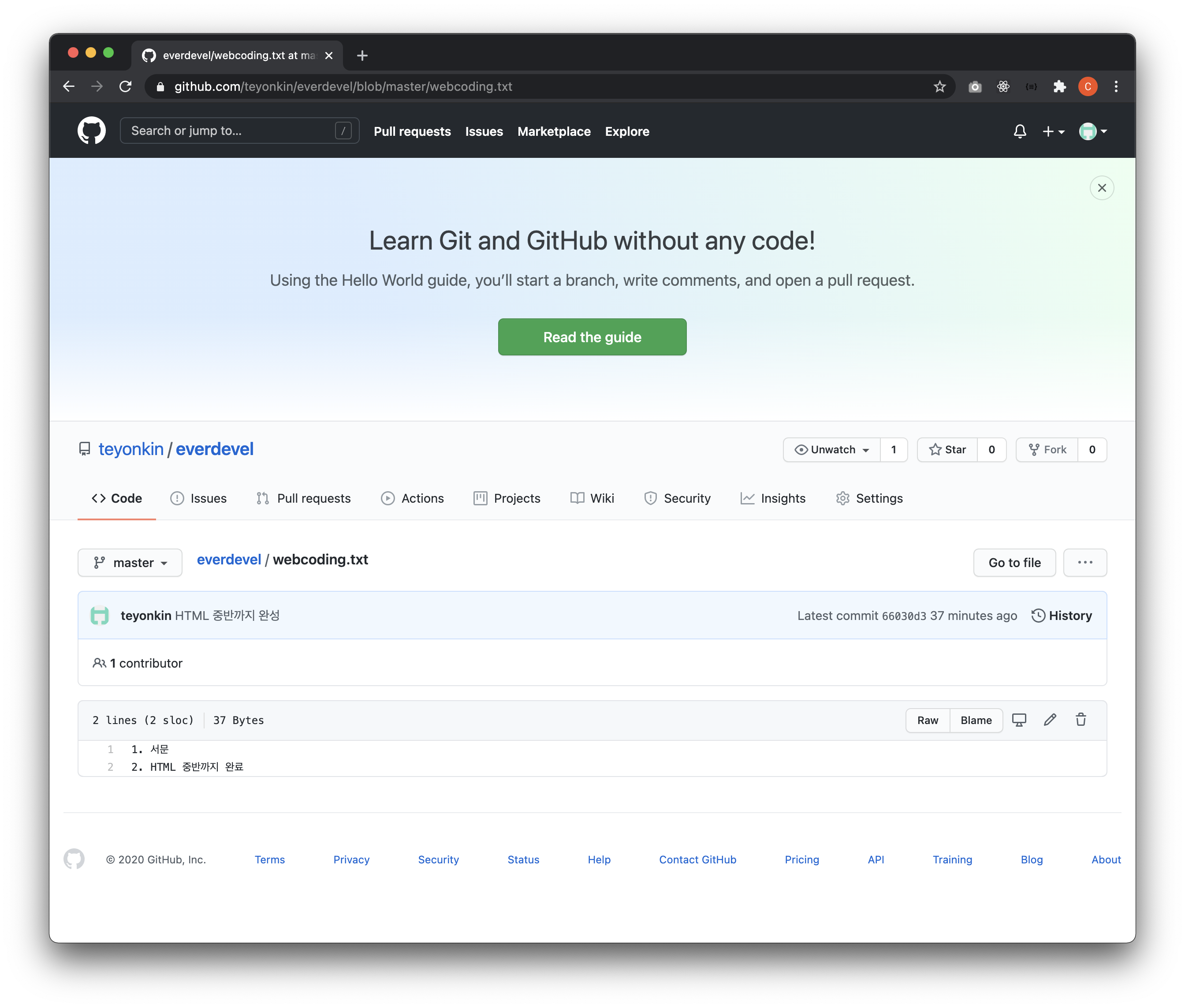1185x1008 pixels.
Task: Open commit hash 66030d3
Action: coord(904,616)
